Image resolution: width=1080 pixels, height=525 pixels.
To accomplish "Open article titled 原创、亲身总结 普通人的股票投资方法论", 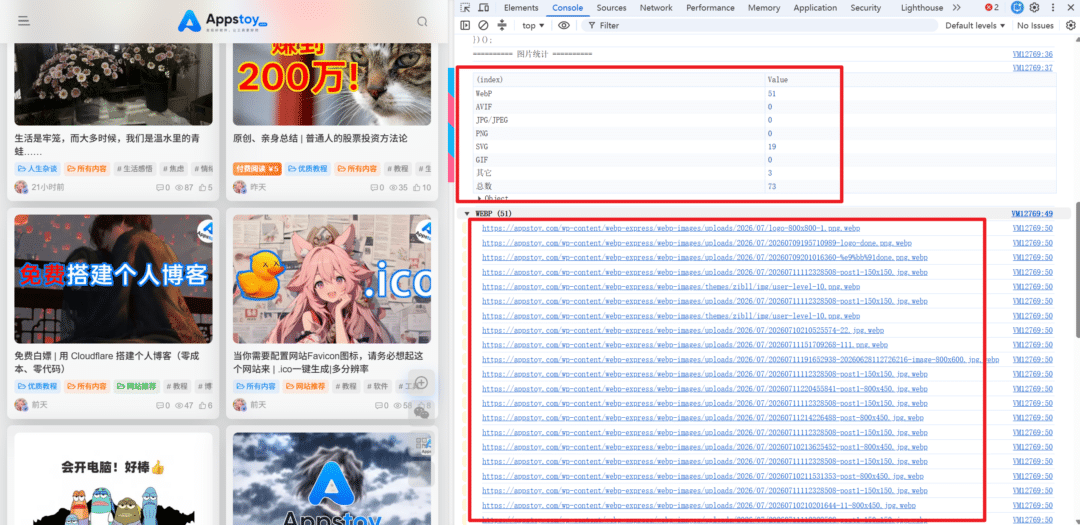I will pos(320,138).
